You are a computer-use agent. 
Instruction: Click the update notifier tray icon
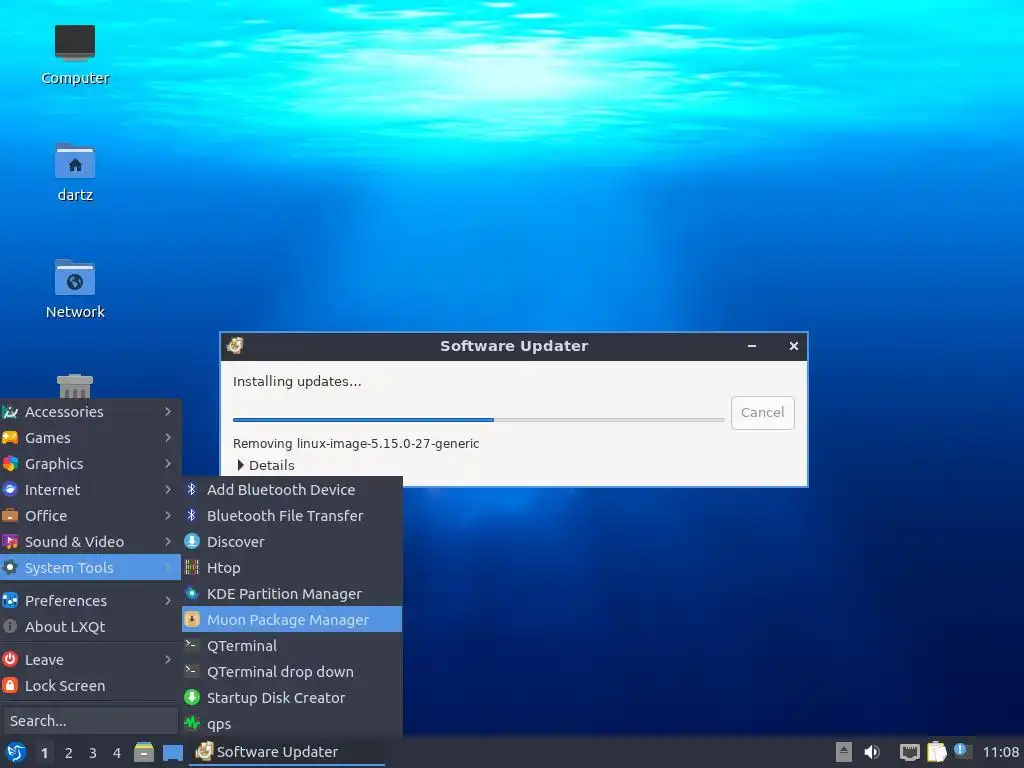(x=961, y=750)
